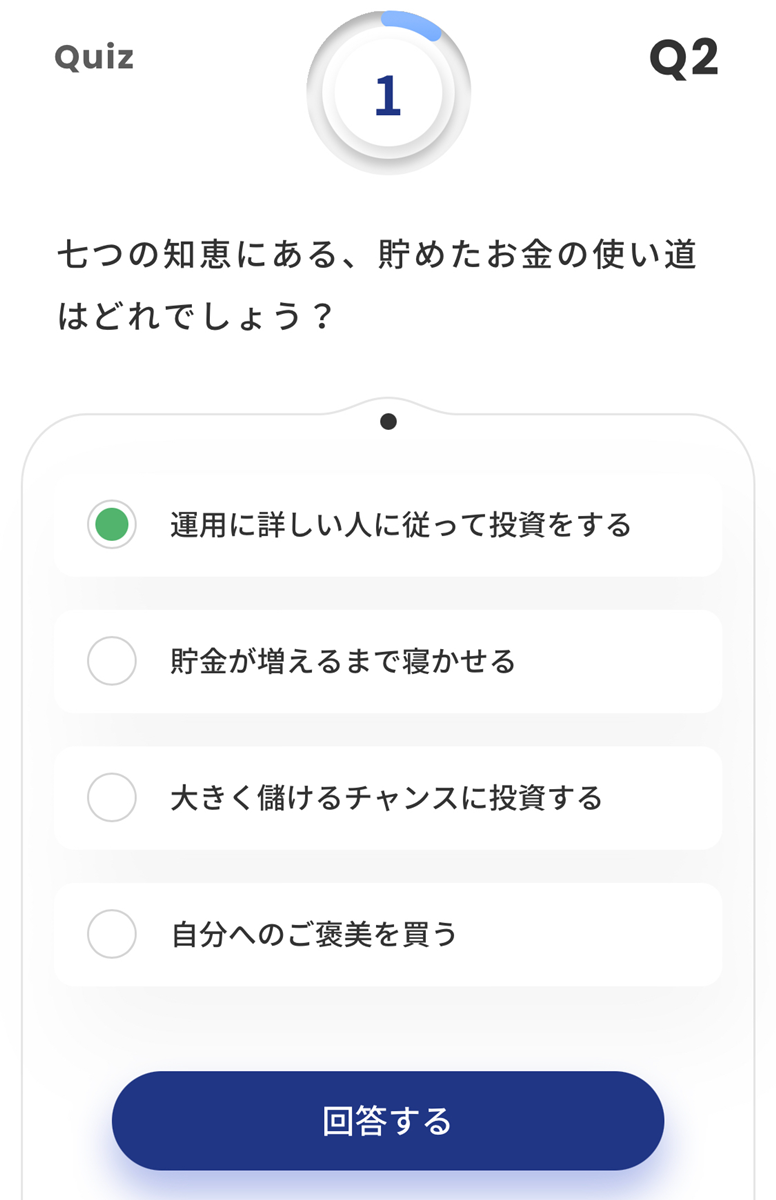This screenshot has height=1200, width=776.
Task: Click the gray outer ring of timer
Action: point(322,130)
